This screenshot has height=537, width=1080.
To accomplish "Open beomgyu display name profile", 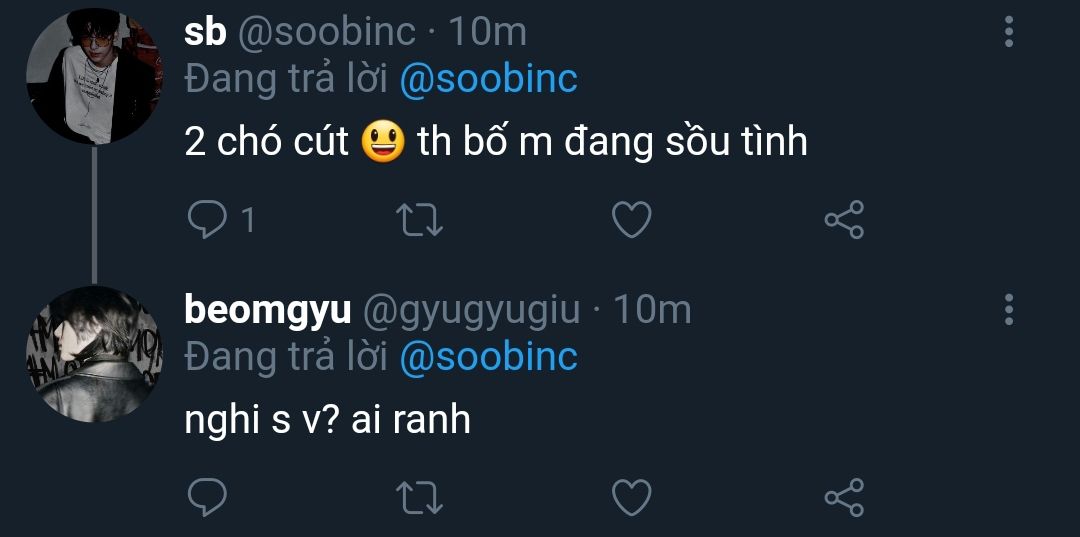I will click(267, 311).
